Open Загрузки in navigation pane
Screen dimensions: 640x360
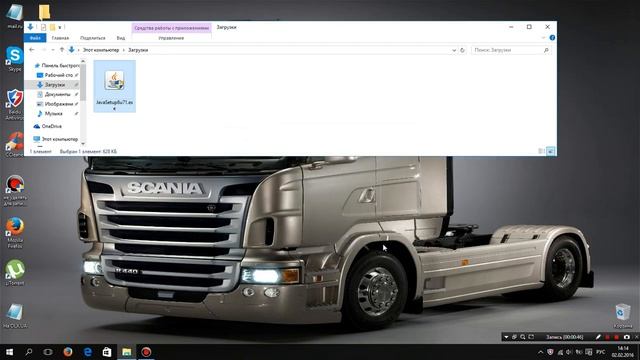coord(52,85)
